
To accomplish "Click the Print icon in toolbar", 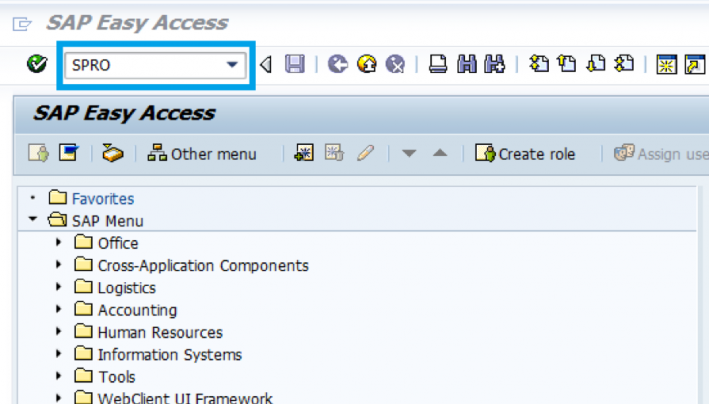I will (x=437, y=65).
